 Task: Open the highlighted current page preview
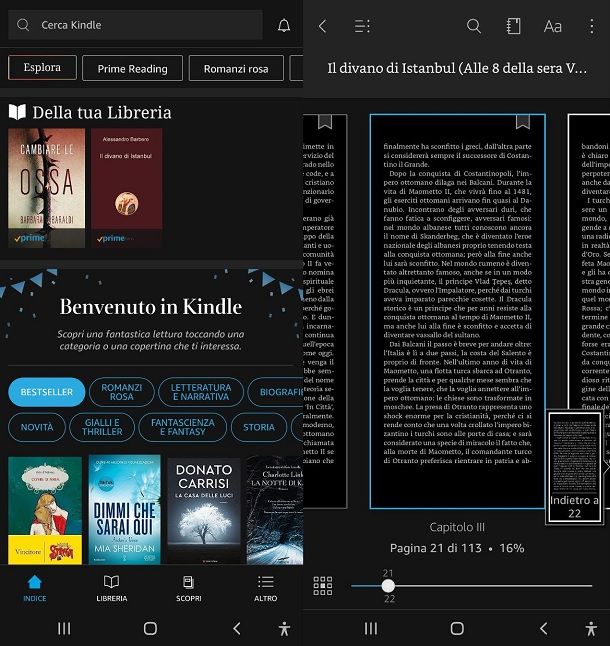click(x=458, y=311)
